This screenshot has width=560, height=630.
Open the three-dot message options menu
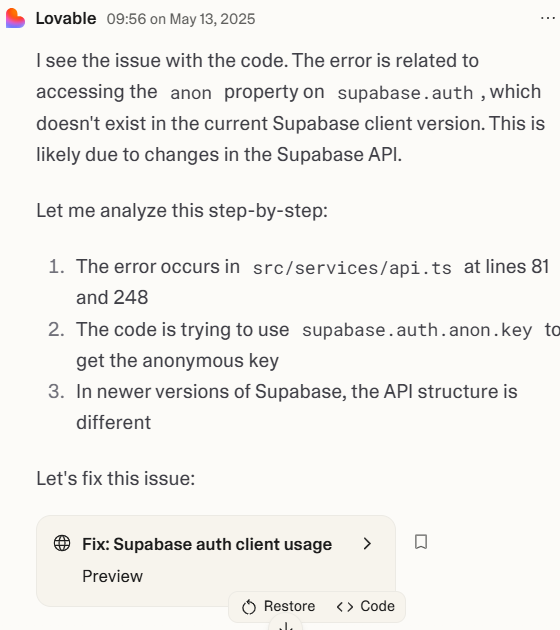click(x=548, y=18)
